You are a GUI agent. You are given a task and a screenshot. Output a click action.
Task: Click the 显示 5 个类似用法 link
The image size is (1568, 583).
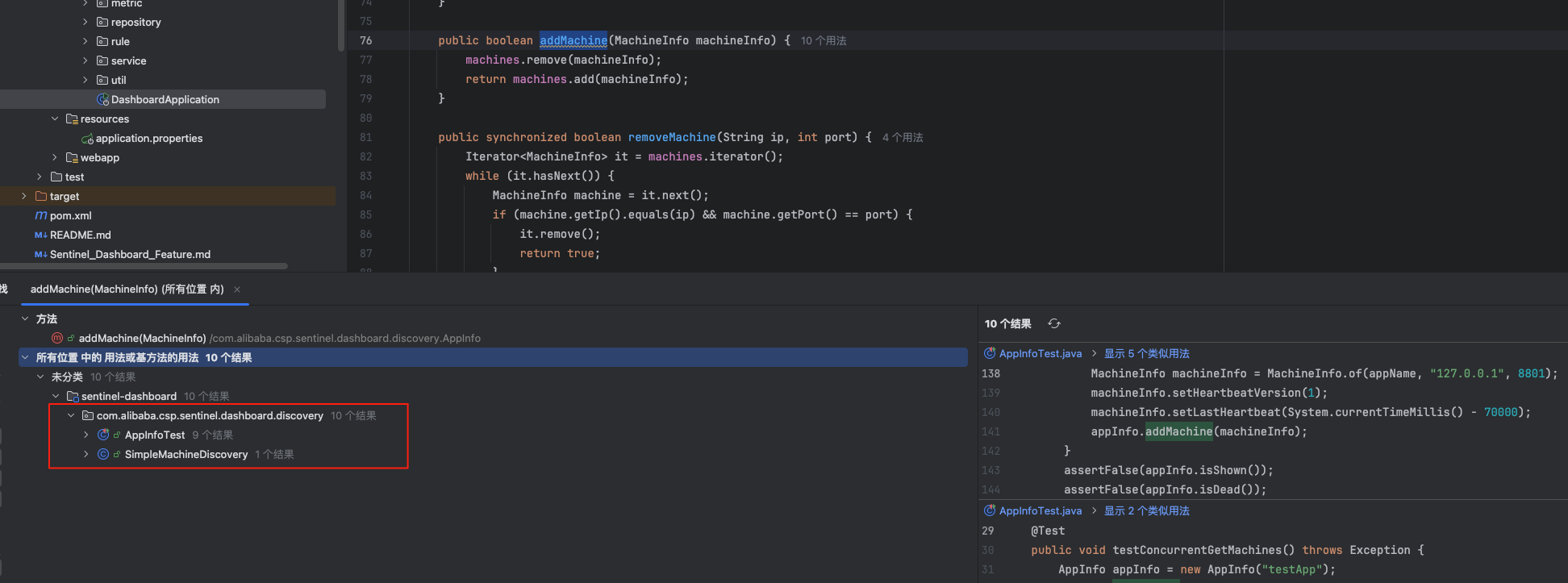click(x=1146, y=353)
